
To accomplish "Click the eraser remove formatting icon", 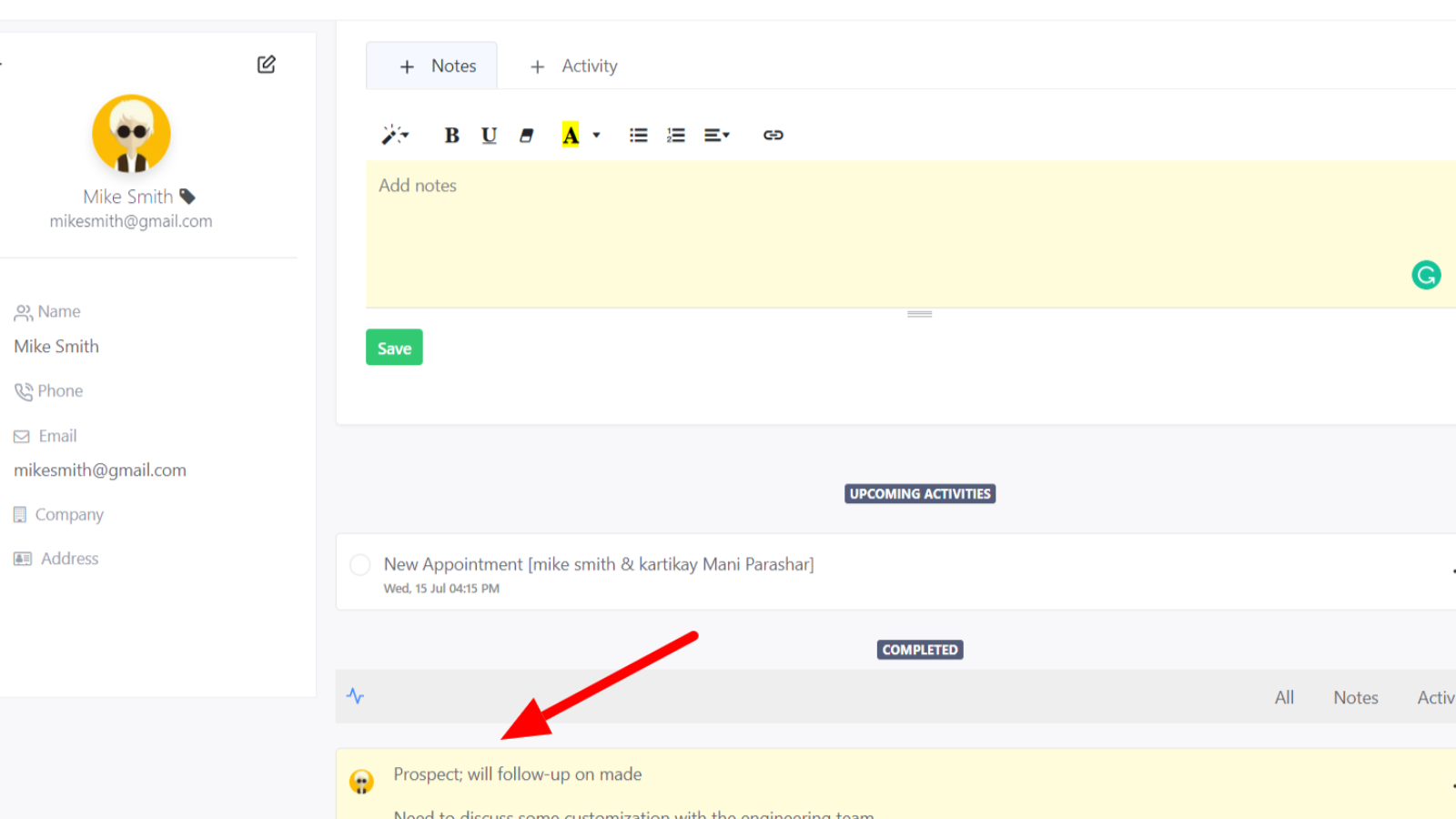I will pyautogui.click(x=526, y=136).
